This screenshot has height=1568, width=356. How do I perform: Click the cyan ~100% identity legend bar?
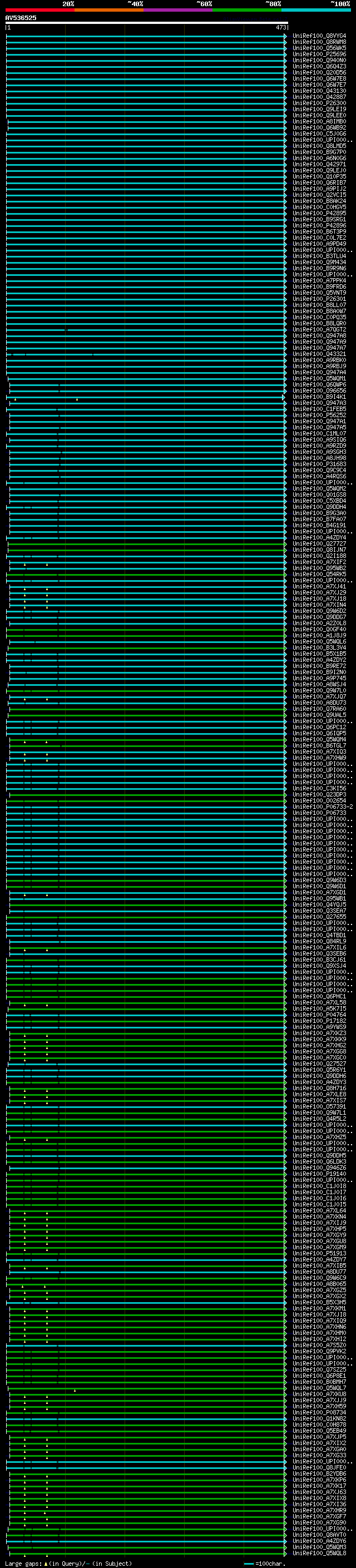pos(316,11)
